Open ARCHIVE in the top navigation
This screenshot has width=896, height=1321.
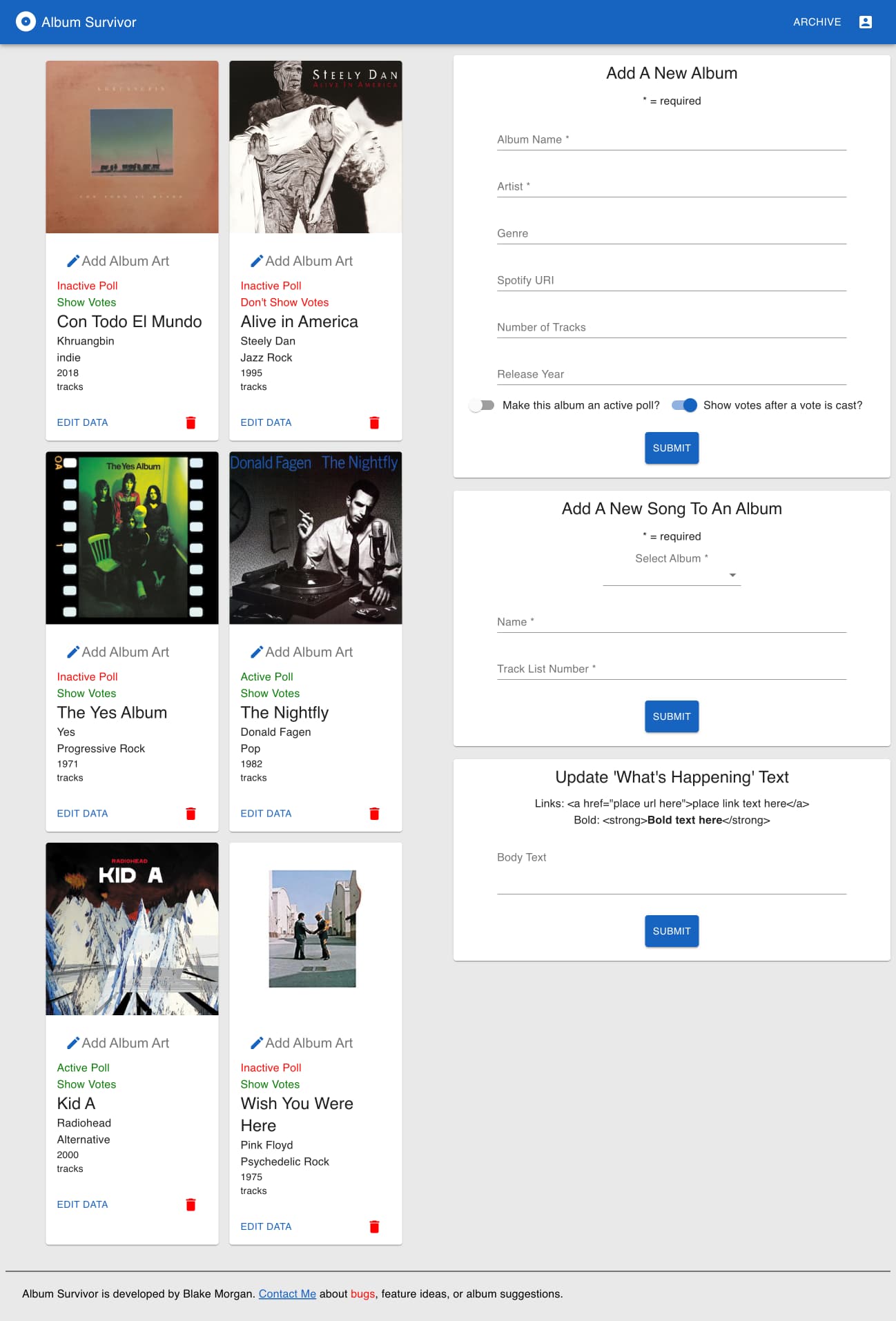[817, 22]
